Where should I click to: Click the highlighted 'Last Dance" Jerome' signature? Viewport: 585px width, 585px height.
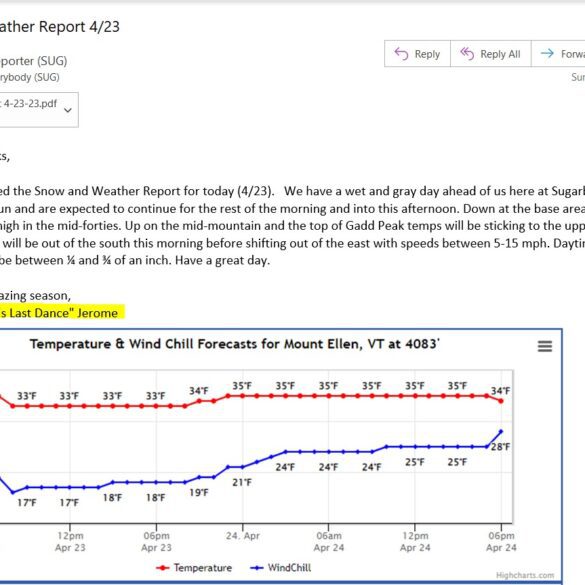(x=63, y=313)
